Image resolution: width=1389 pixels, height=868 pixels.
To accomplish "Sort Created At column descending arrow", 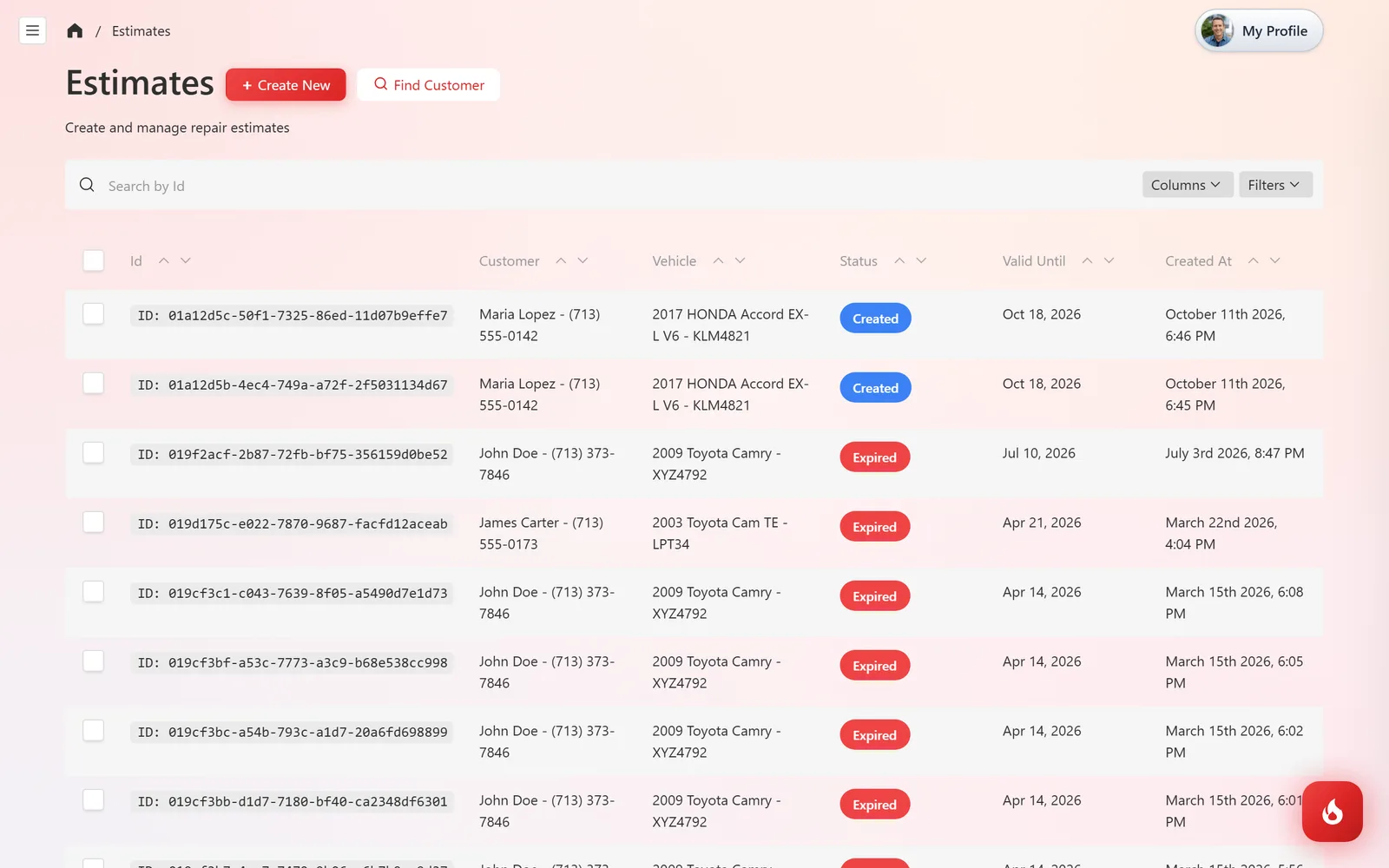I will [1274, 260].
